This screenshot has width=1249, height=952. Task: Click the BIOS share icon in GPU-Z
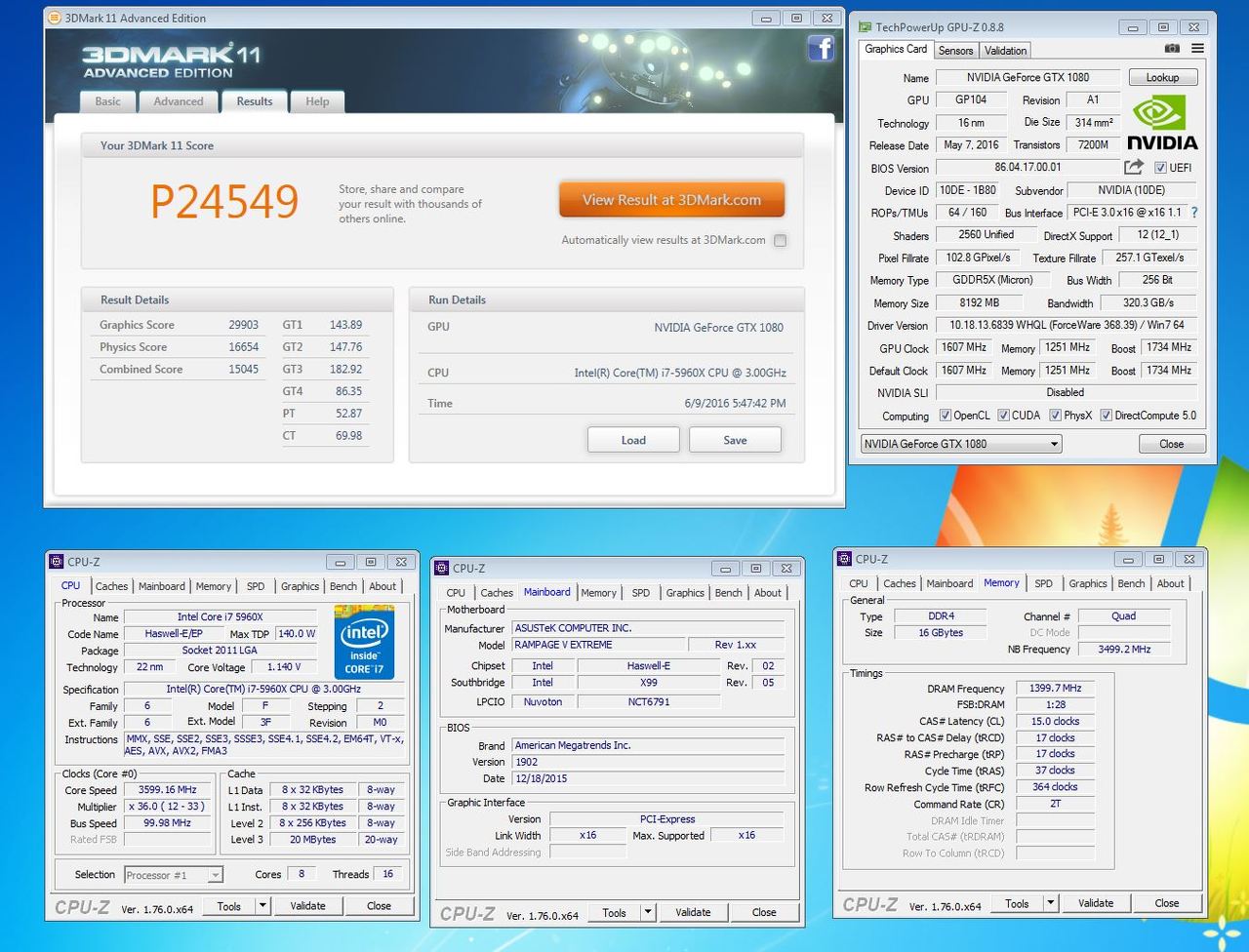click(1133, 168)
